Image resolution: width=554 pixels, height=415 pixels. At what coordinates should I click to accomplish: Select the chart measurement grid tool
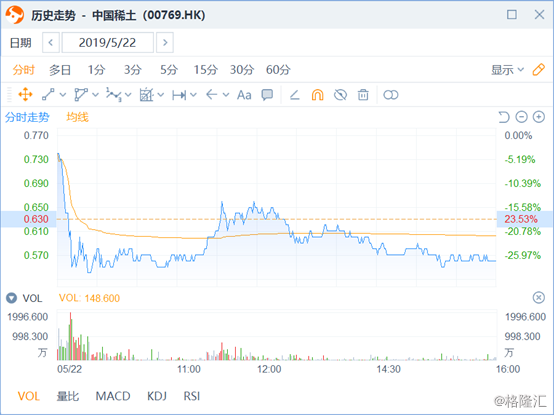tap(146, 95)
